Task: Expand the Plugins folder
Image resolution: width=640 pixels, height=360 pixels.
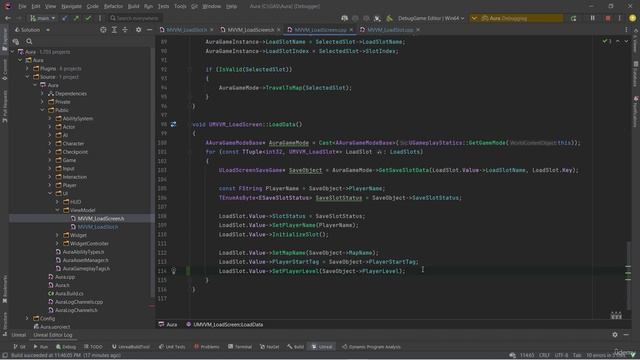Action: click(x=27, y=69)
